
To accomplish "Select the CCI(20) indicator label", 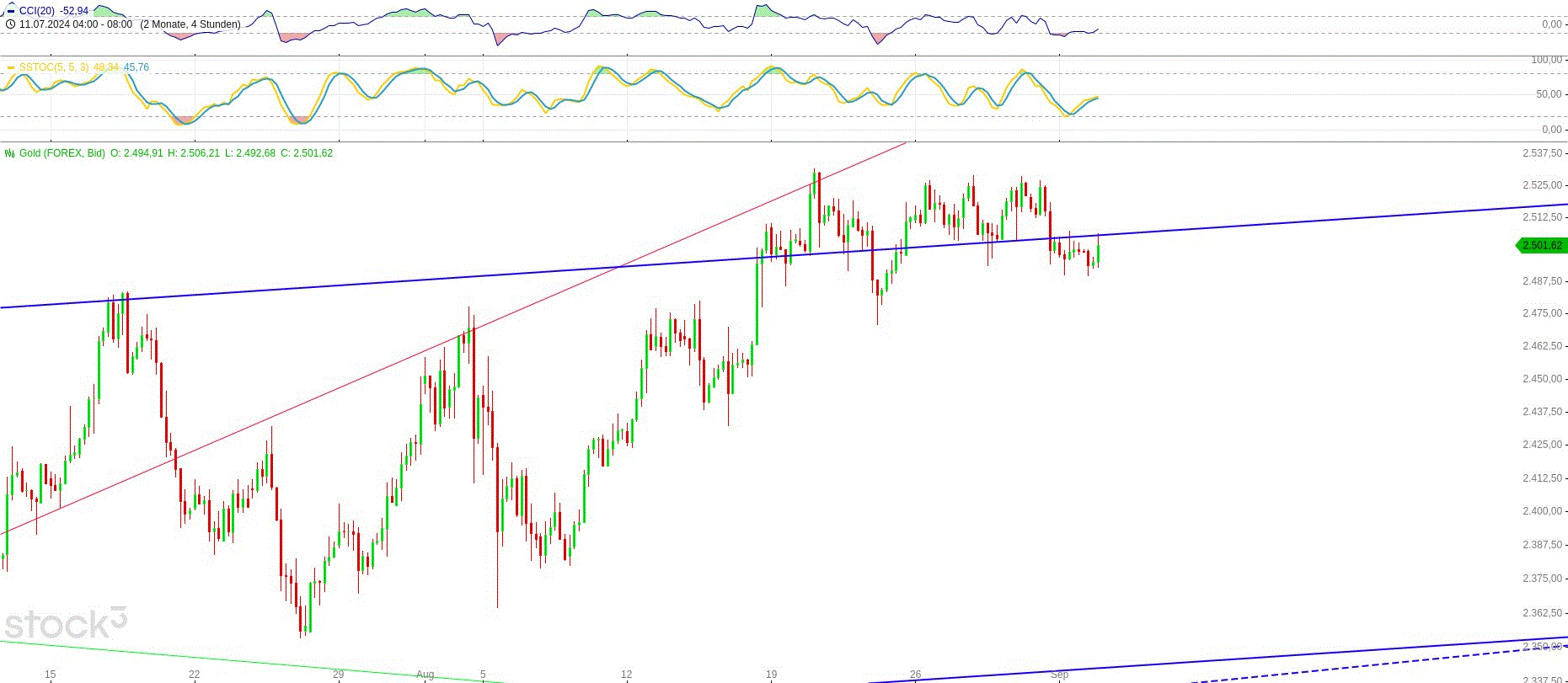I will (37, 11).
